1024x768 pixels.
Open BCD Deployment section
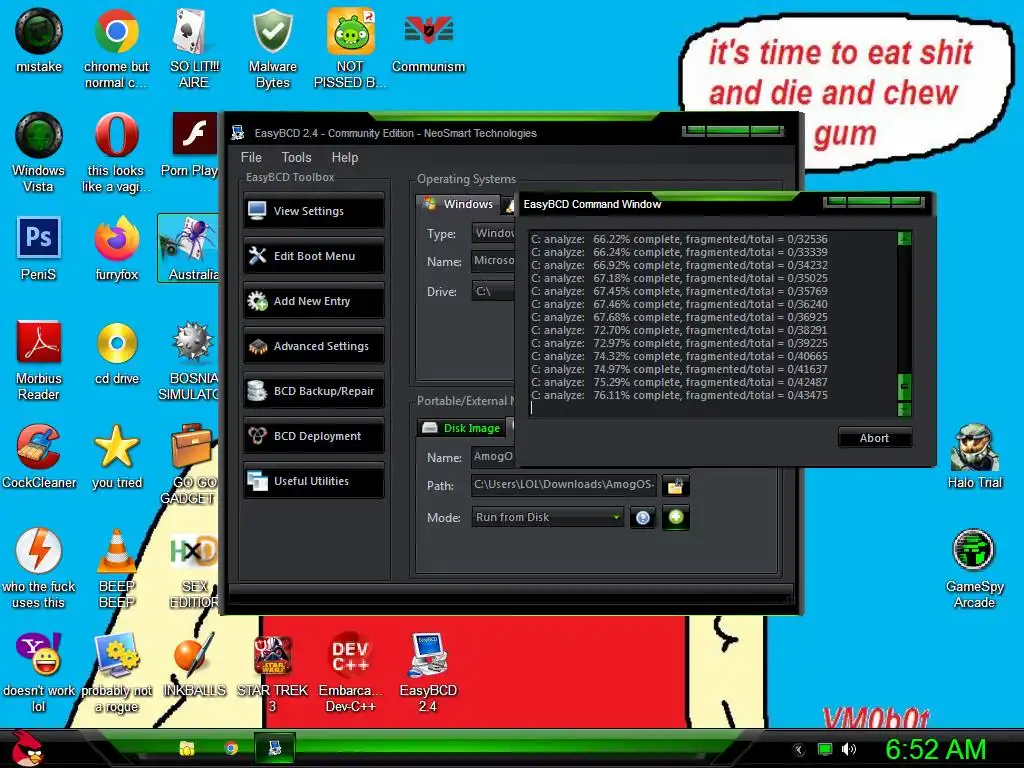pyautogui.click(x=313, y=436)
